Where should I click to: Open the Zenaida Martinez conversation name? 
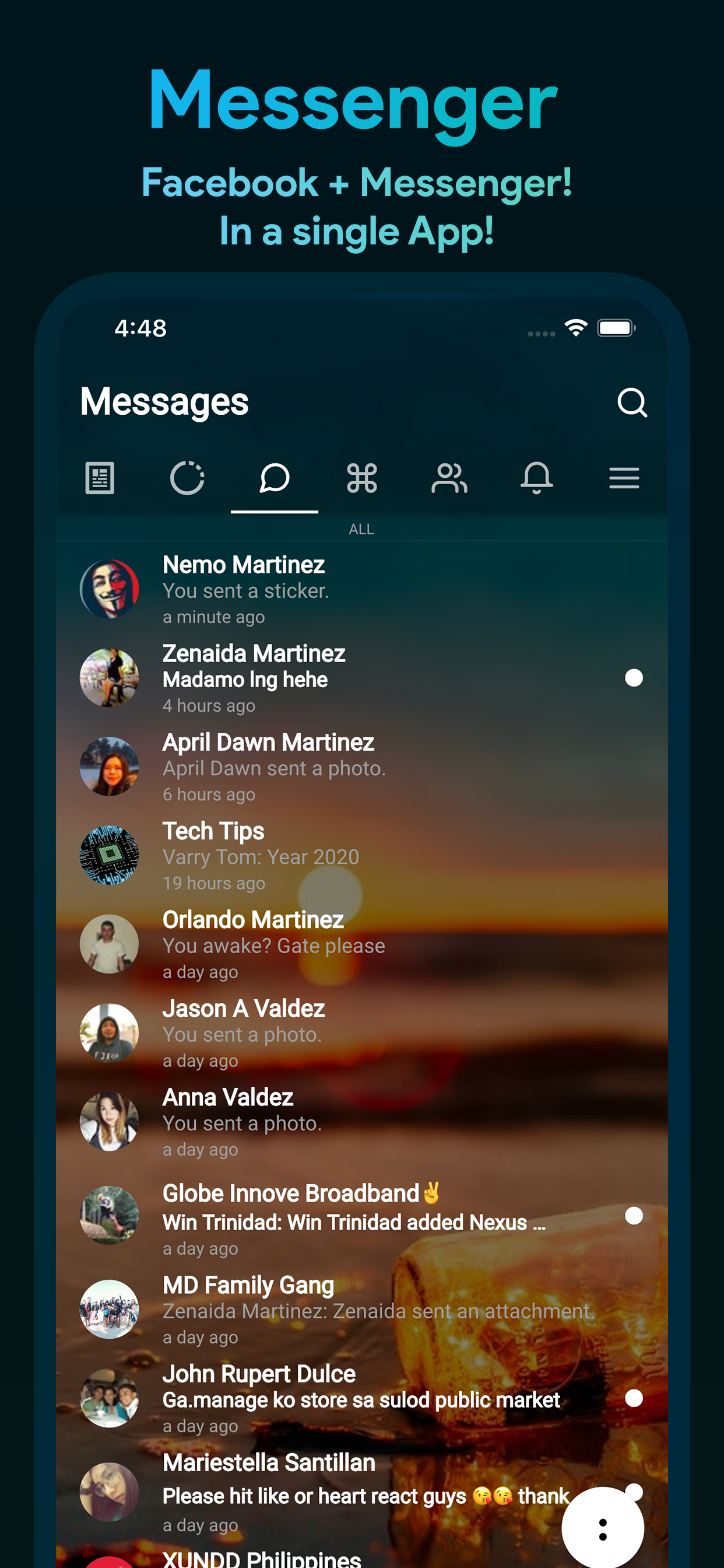point(254,654)
